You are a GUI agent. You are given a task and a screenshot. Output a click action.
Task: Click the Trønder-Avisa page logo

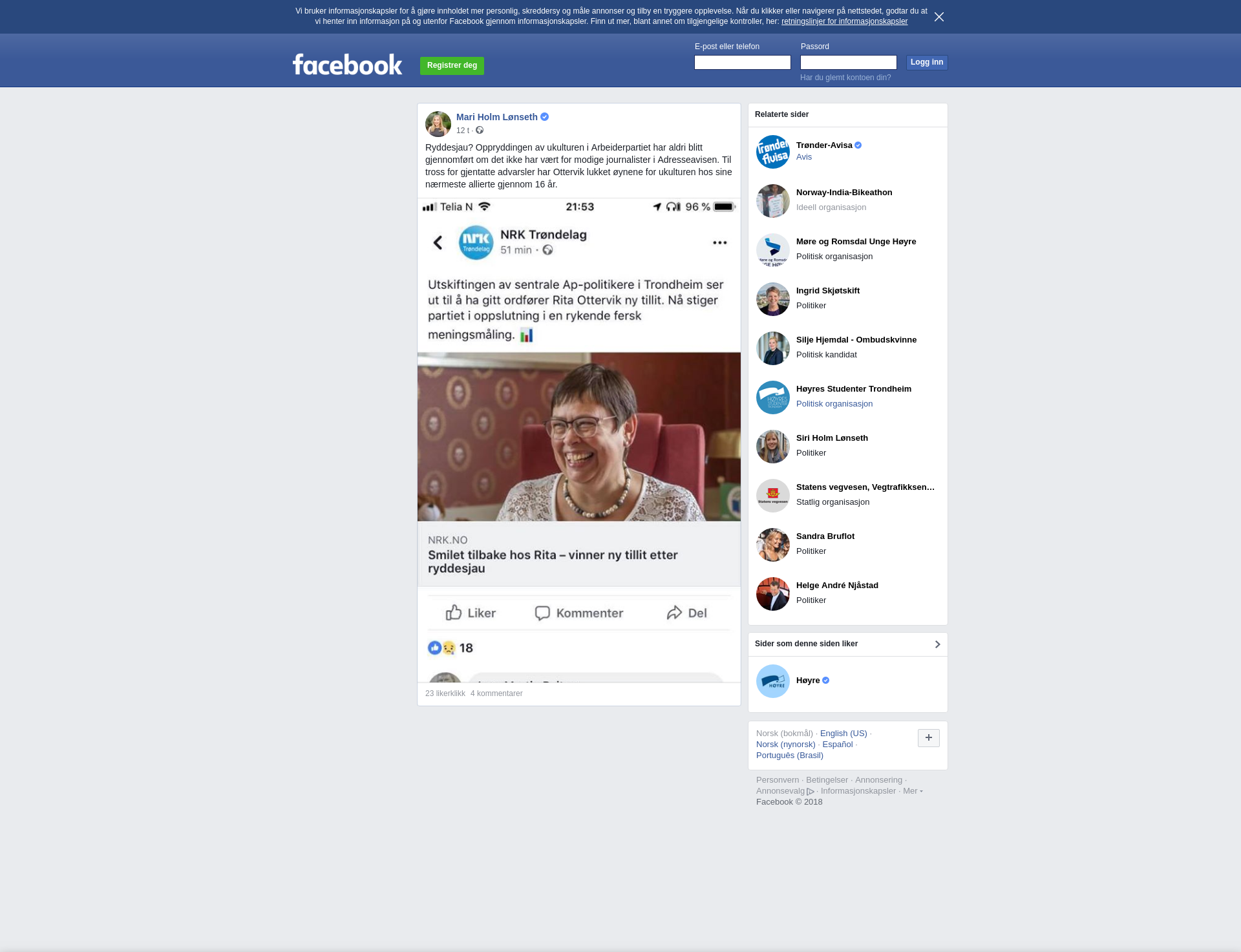tap(772, 152)
